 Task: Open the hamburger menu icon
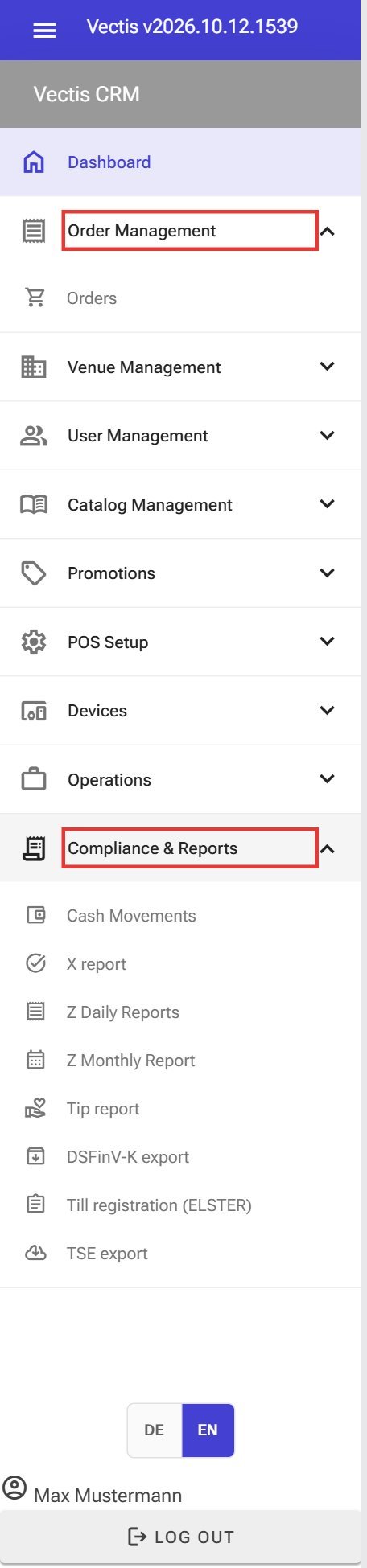point(44,31)
